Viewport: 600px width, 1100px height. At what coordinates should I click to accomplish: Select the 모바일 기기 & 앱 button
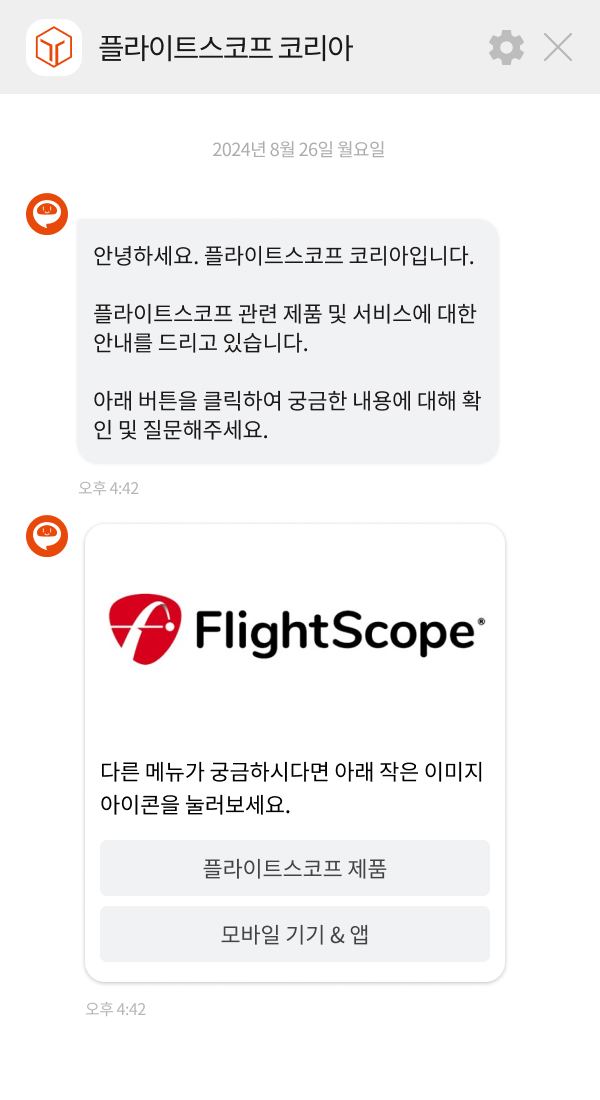295,934
